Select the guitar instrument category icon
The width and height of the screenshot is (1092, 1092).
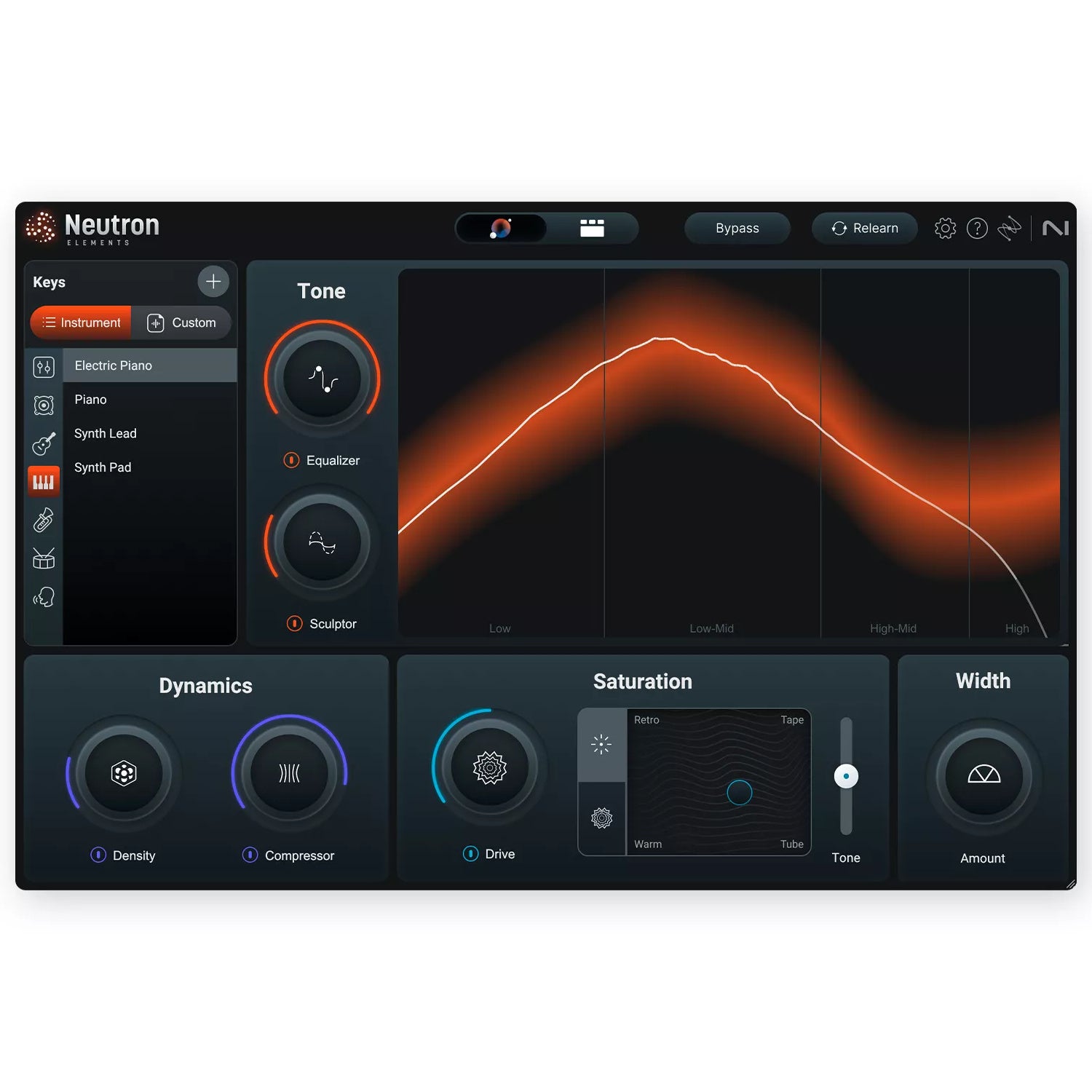tap(44, 443)
